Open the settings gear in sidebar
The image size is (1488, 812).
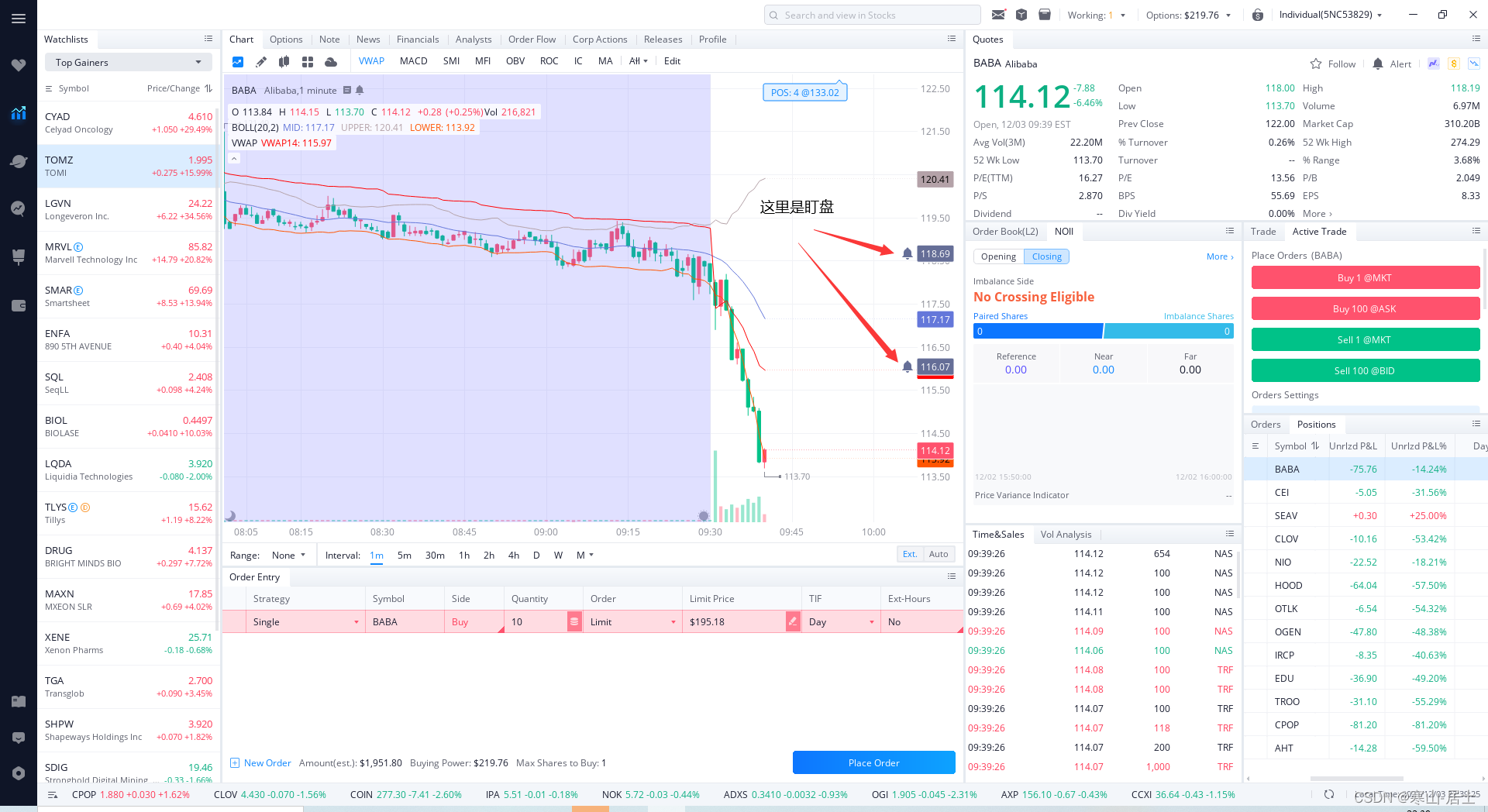[x=19, y=773]
